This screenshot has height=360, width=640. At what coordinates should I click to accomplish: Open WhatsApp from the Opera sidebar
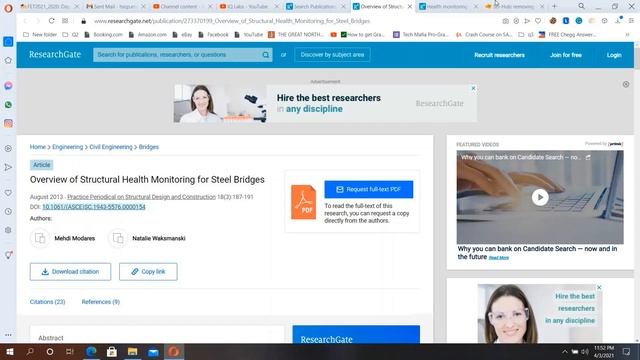pyautogui.click(x=8, y=104)
